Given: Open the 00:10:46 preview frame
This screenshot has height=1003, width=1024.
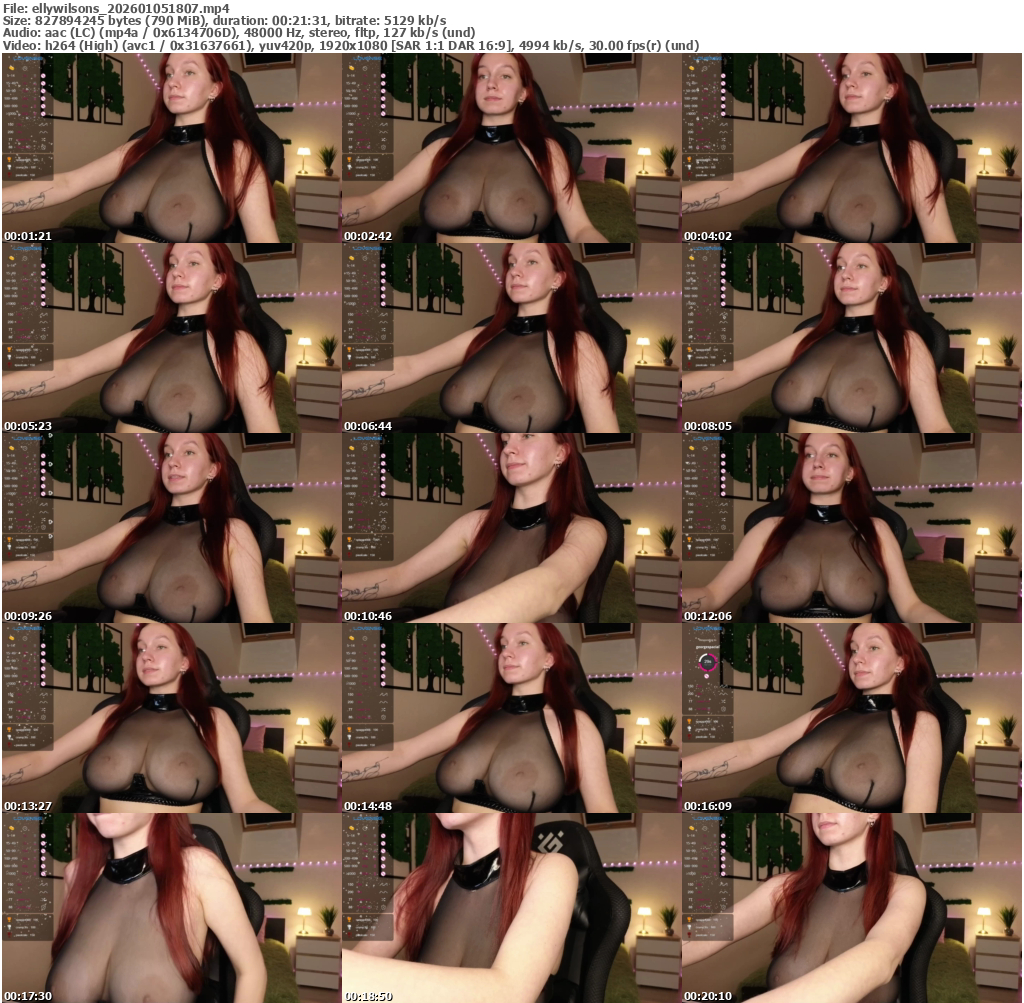Looking at the screenshot, I should [x=511, y=528].
